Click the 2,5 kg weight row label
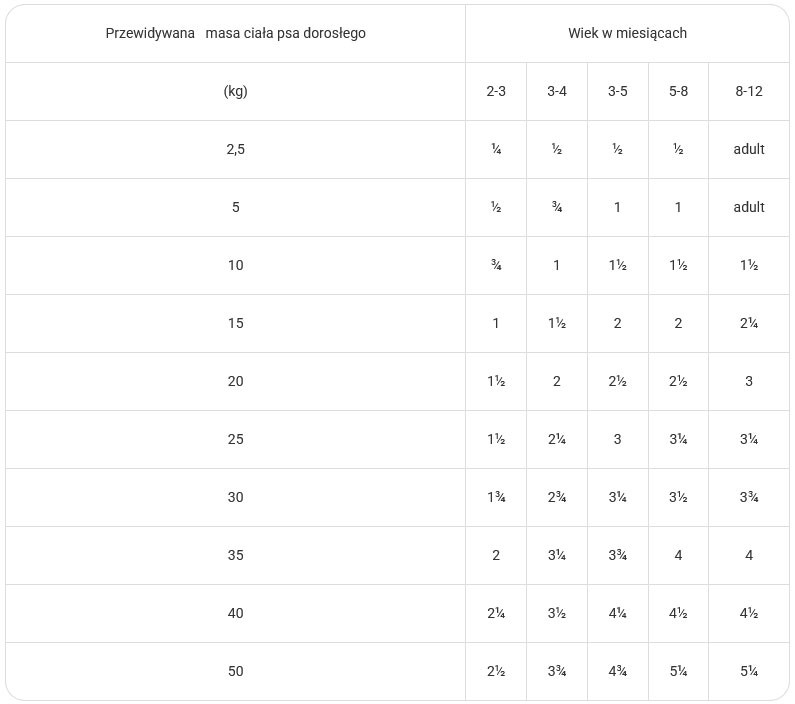 click(x=235, y=150)
